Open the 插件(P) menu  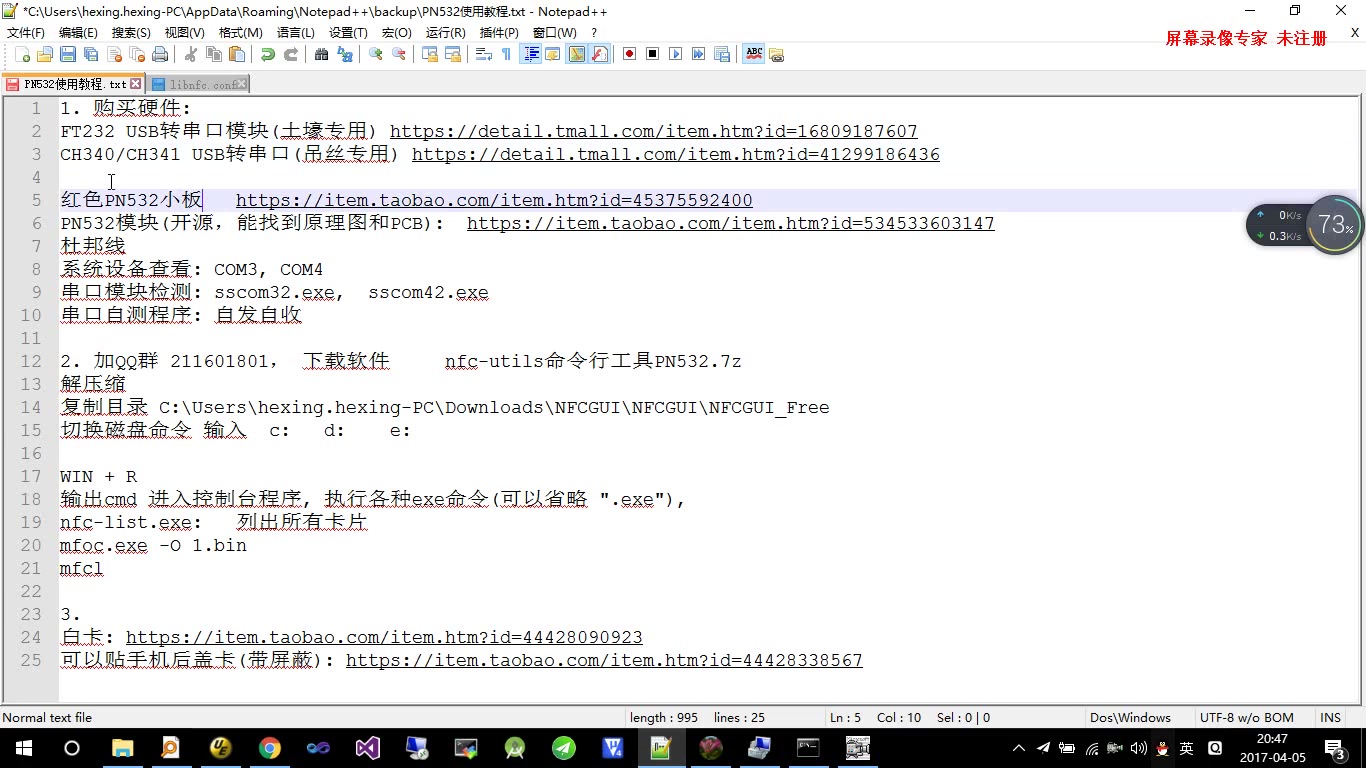click(499, 33)
